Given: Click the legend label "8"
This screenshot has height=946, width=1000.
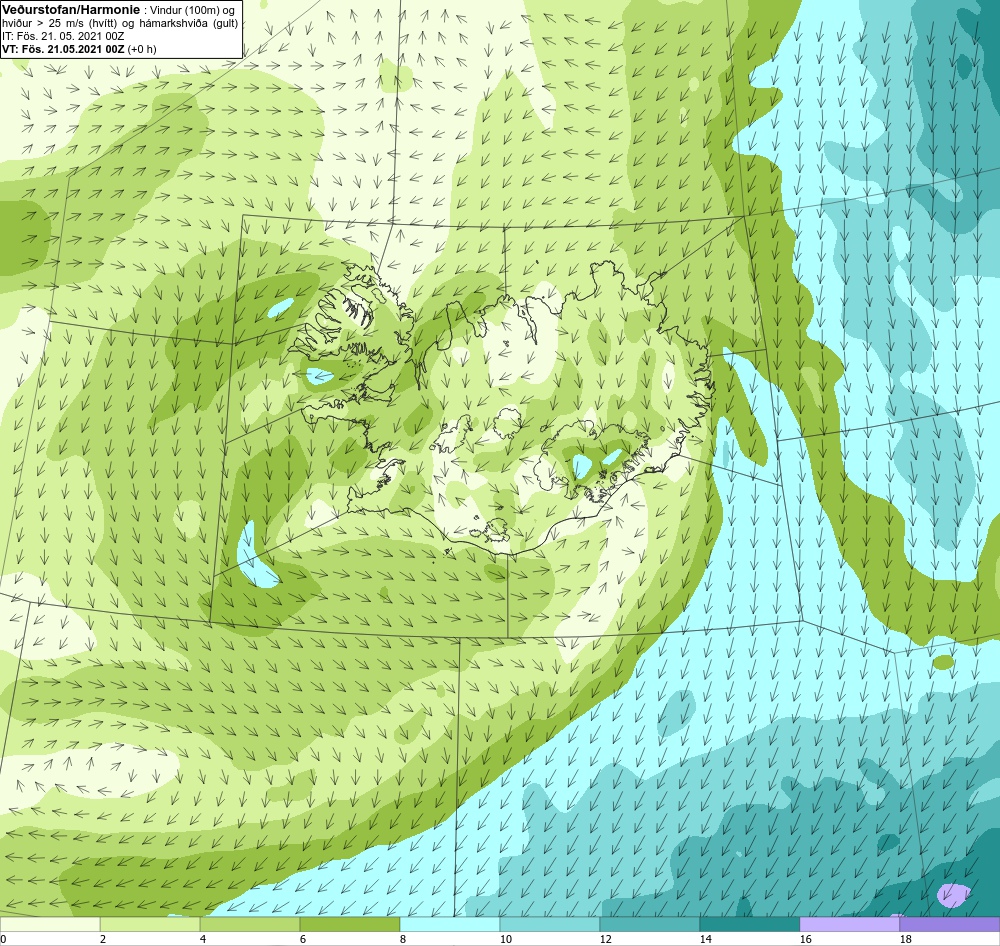Looking at the screenshot, I should 403,939.
